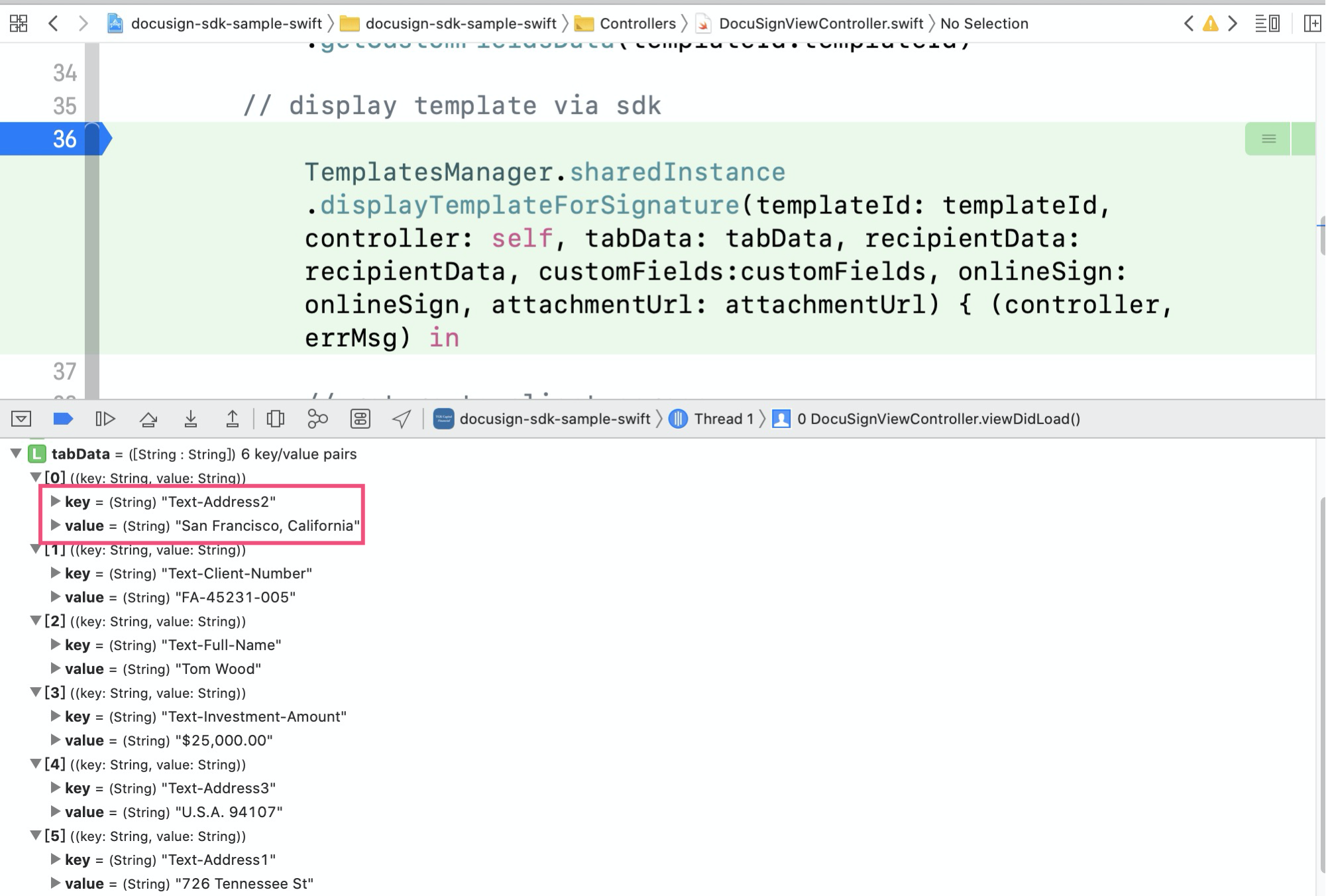This screenshot has height=896, width=1326.
Task: Click the green annotation button on line 36
Action: click(1268, 139)
